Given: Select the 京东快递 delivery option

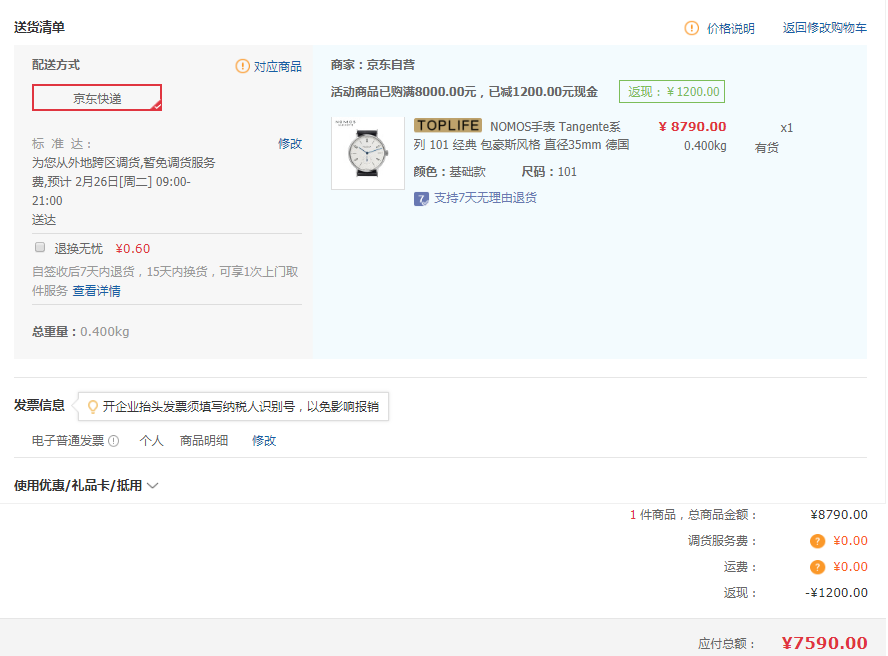Looking at the screenshot, I should coord(97,97).
